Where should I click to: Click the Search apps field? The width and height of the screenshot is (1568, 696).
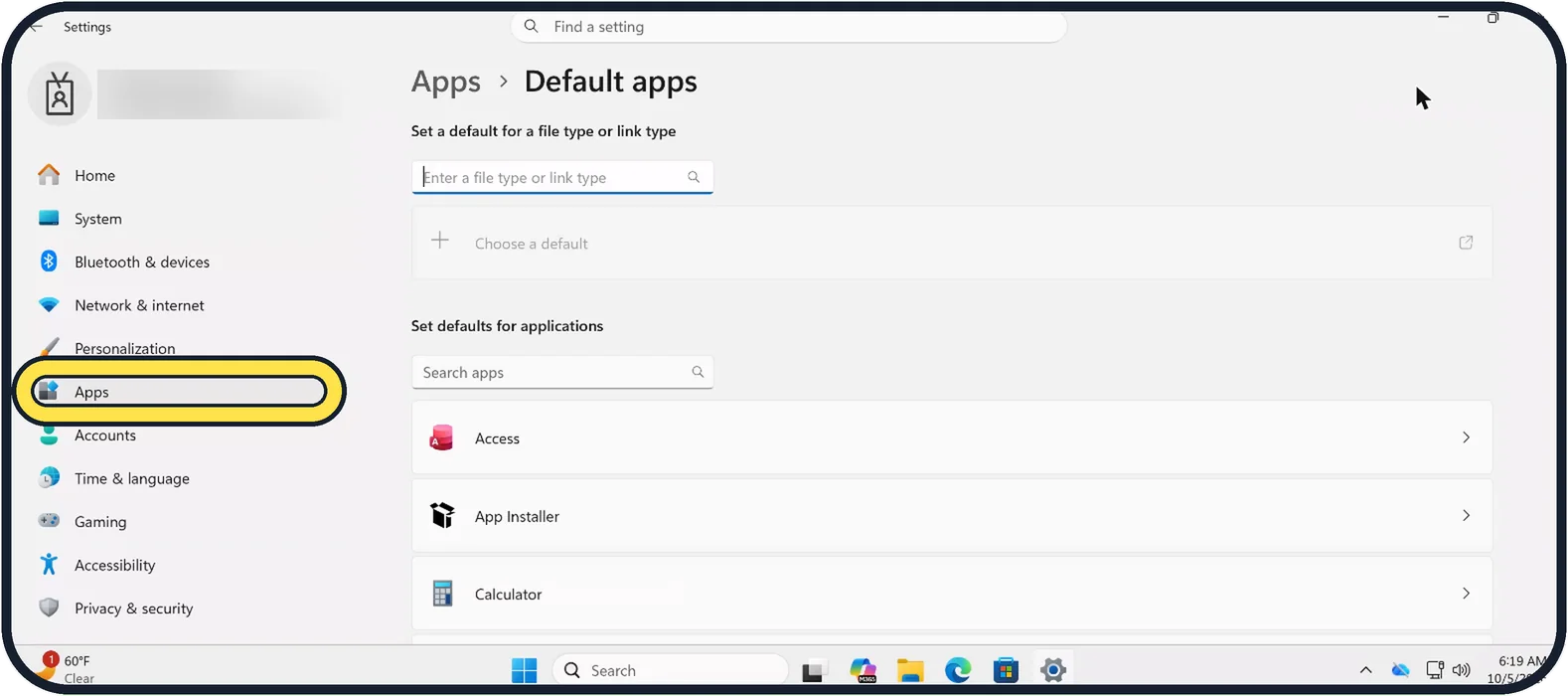(x=562, y=372)
